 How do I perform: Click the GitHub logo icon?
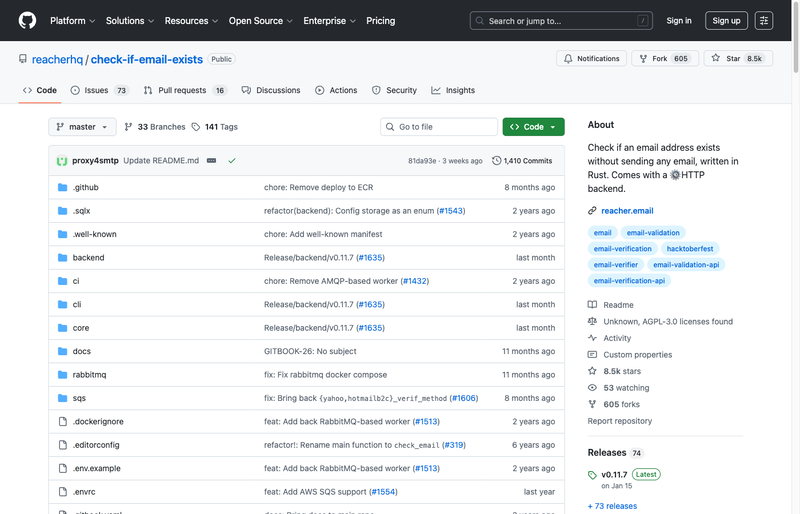coord(27,20)
